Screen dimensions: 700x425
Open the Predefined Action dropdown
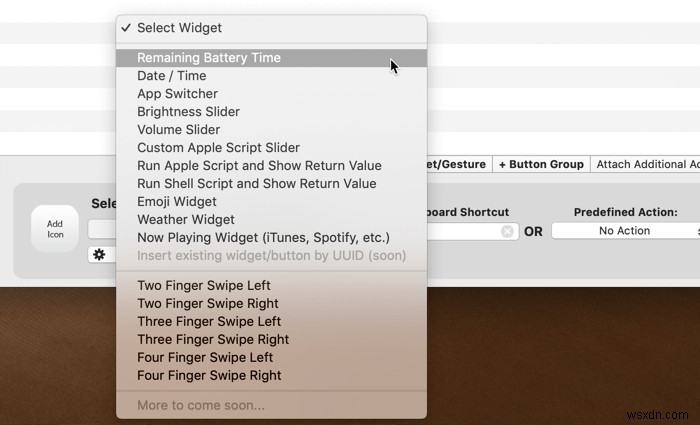[x=625, y=231]
